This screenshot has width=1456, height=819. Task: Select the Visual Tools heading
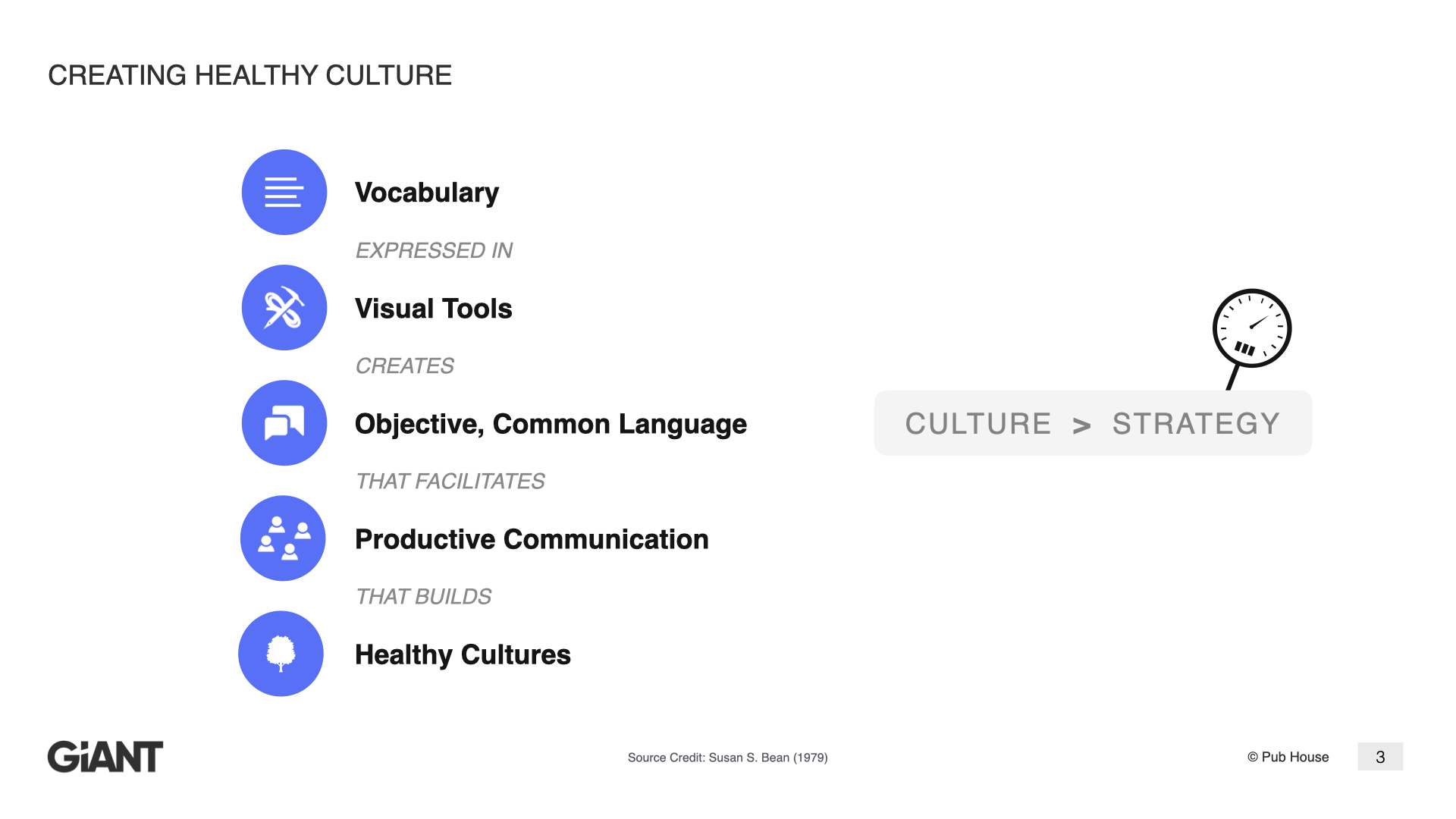[x=434, y=309]
